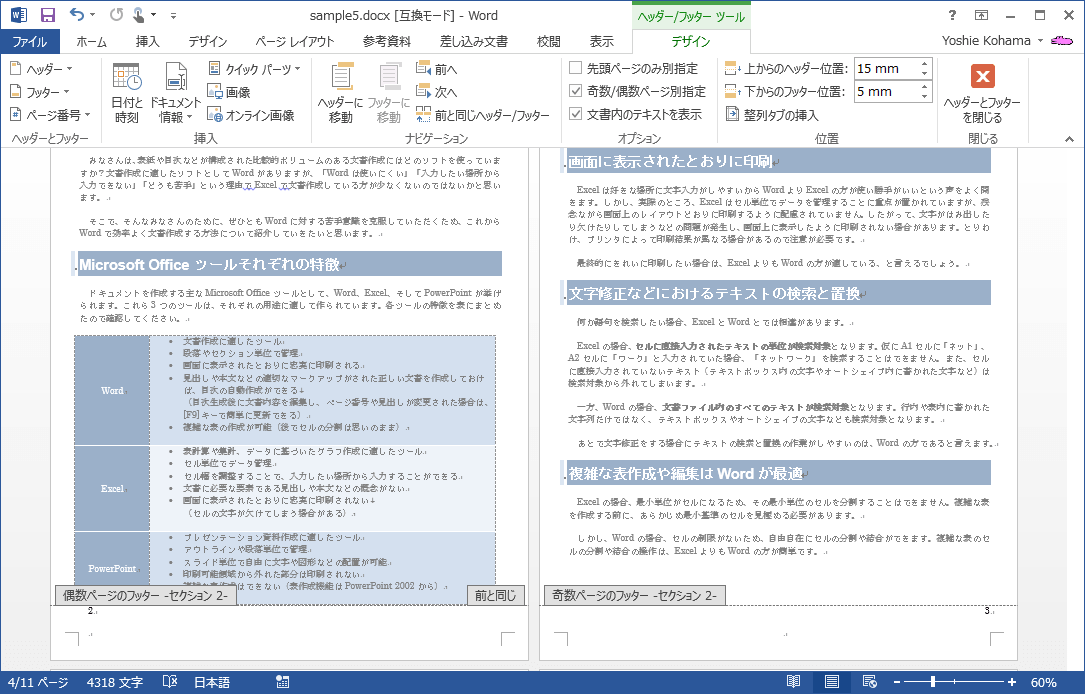
Task: Save the document with the floppy icon
Action: [48, 15]
